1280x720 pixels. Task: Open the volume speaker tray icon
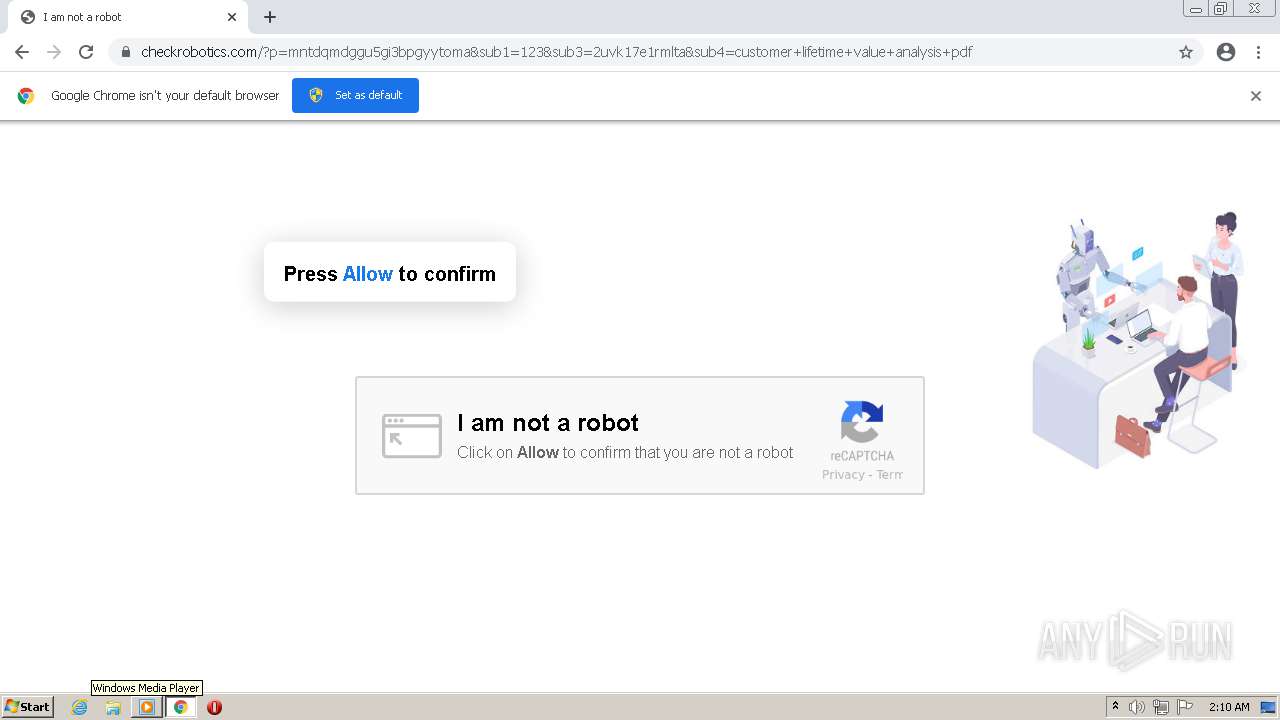pyautogui.click(x=1137, y=707)
